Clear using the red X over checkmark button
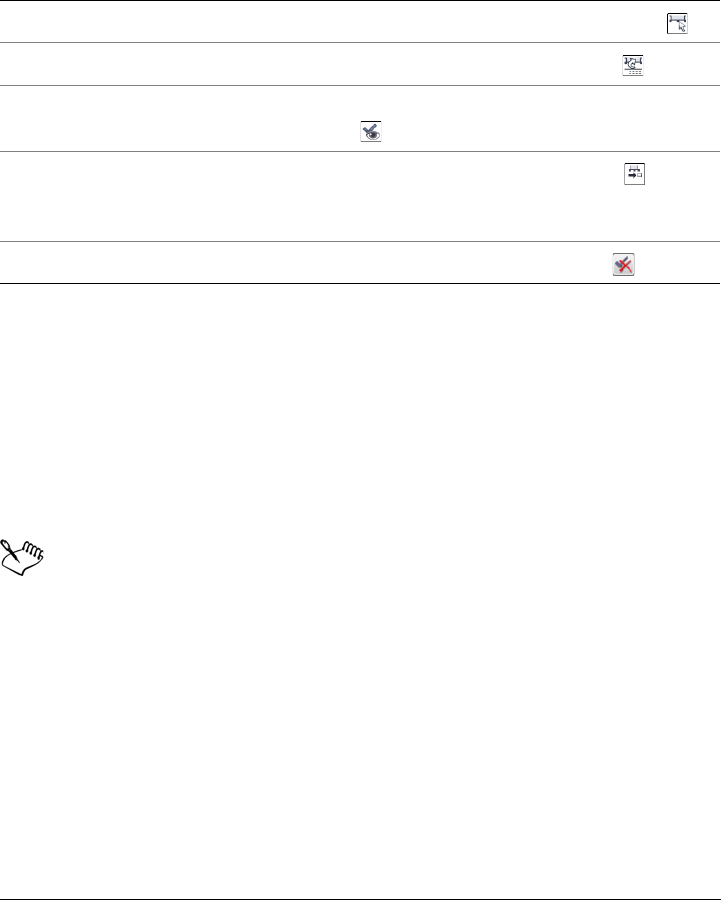The image size is (721, 900). [623, 264]
